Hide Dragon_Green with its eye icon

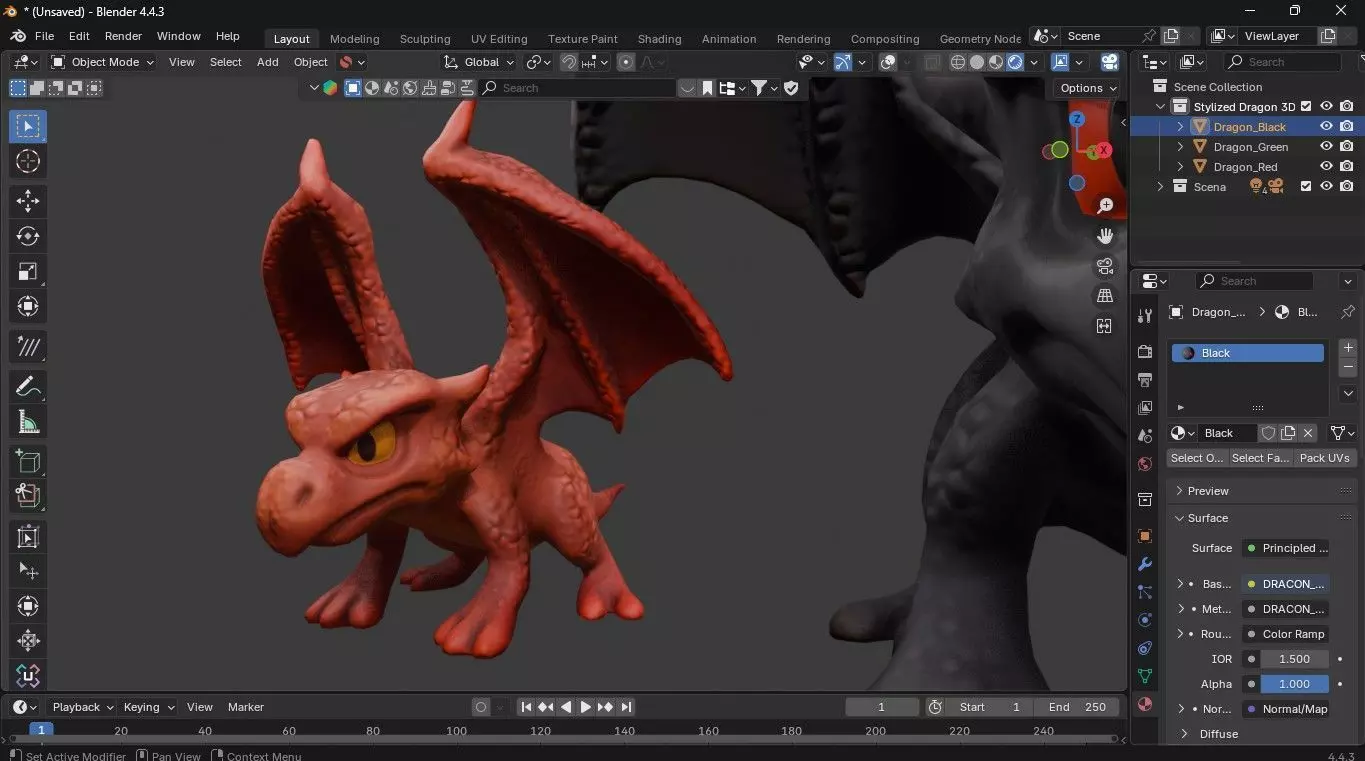(x=1326, y=147)
